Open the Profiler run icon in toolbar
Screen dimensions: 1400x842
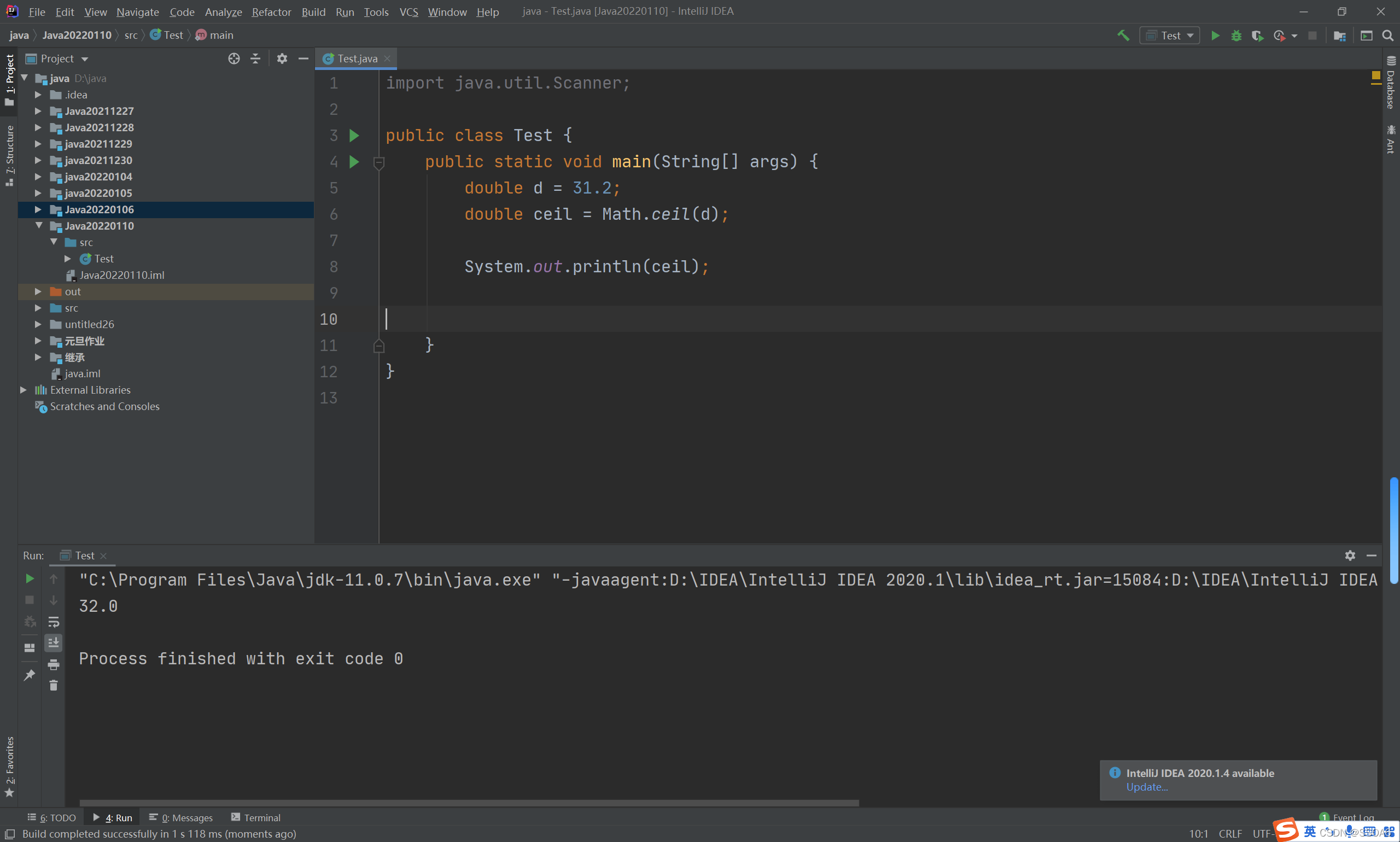[x=1279, y=36]
